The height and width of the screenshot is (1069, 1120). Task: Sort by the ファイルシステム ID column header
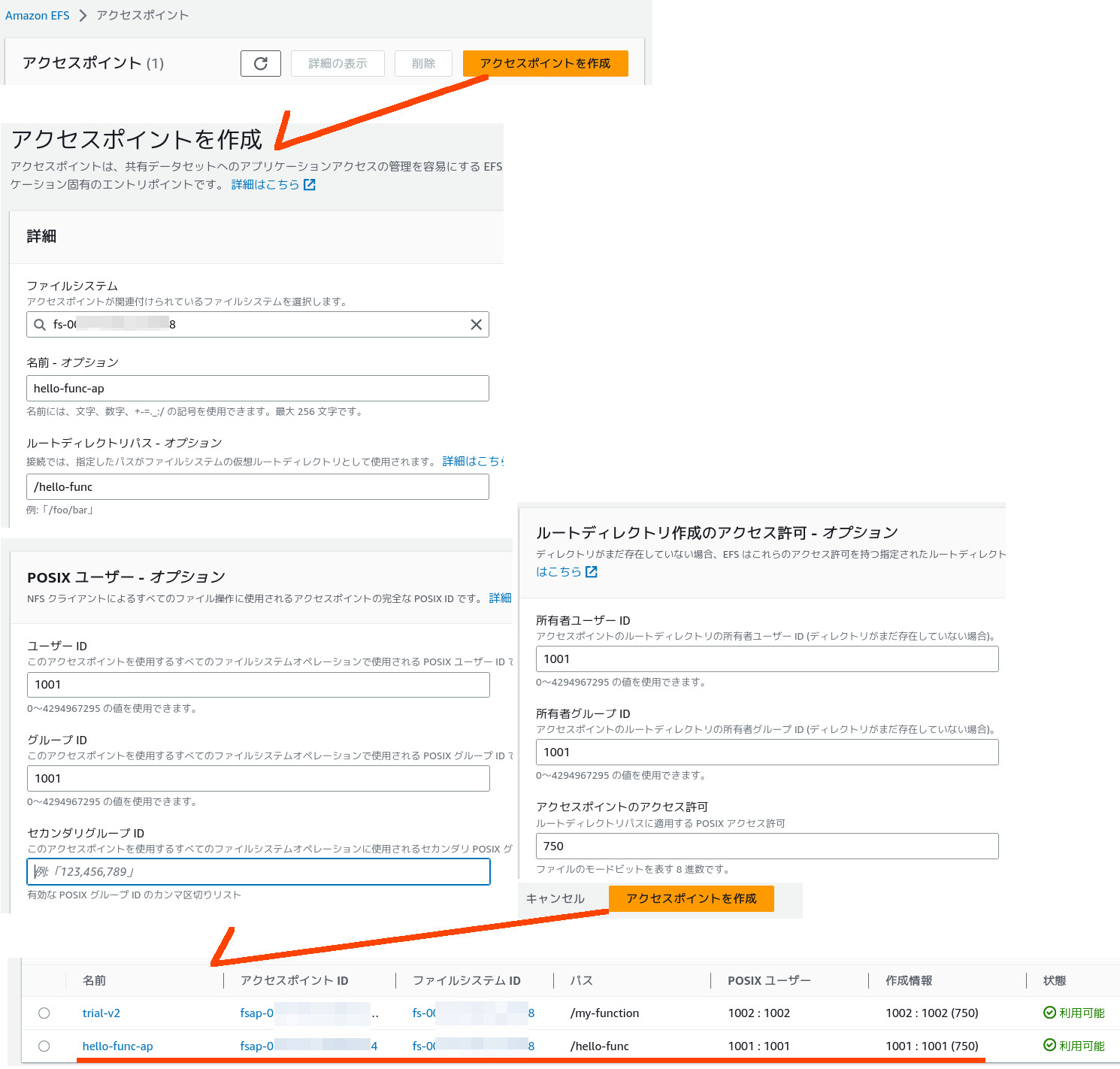(467, 981)
